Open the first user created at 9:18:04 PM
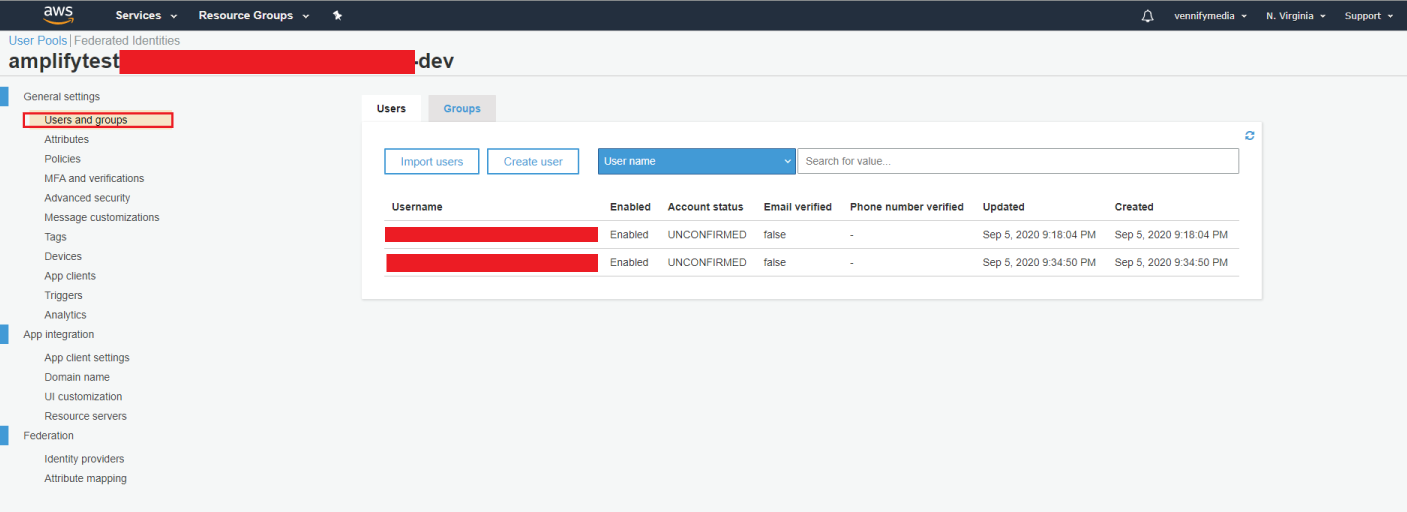Screen dimensions: 1407x512 click(491, 235)
